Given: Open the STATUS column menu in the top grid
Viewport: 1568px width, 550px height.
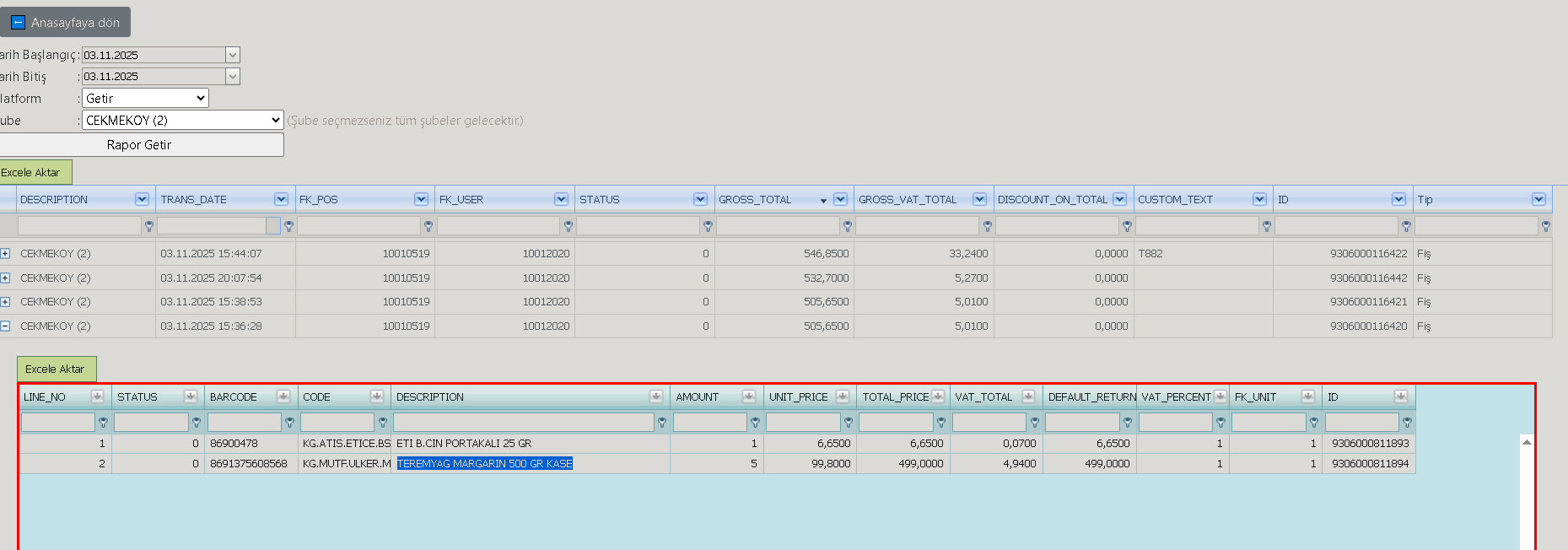Looking at the screenshot, I should [700, 199].
